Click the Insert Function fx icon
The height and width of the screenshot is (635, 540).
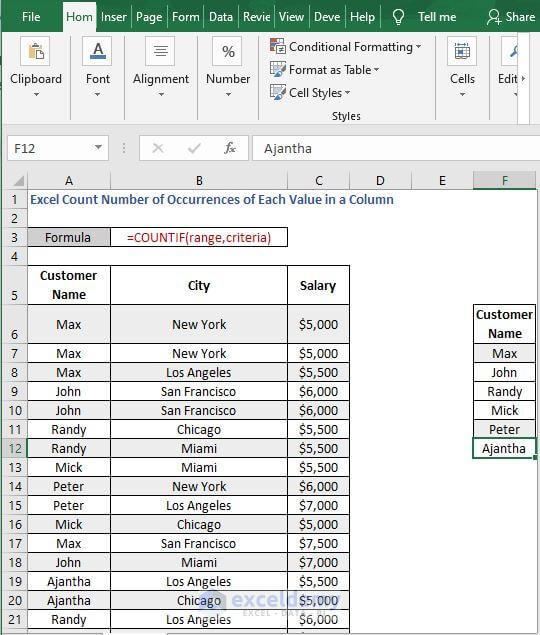(x=230, y=148)
